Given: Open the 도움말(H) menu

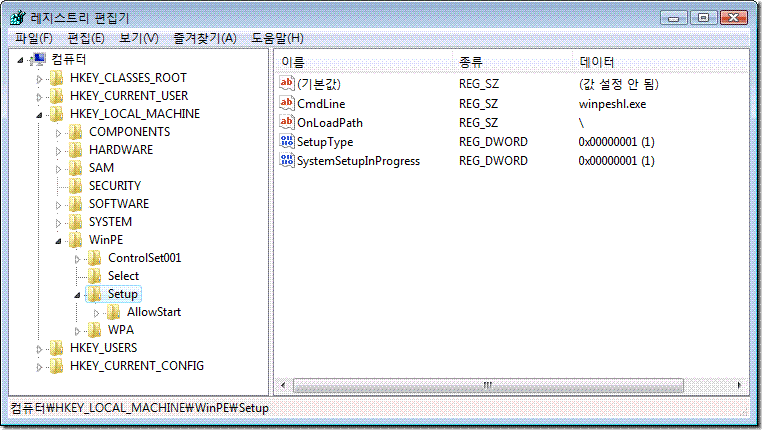Looking at the screenshot, I should (x=277, y=38).
